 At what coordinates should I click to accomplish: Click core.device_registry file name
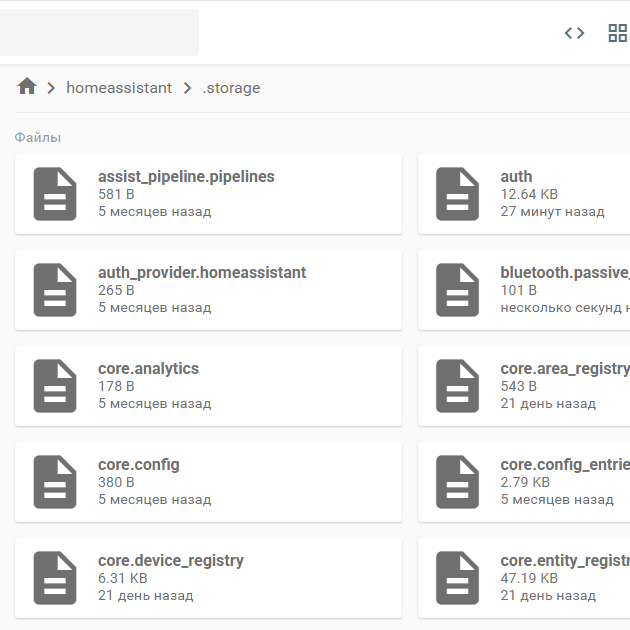tap(171, 561)
